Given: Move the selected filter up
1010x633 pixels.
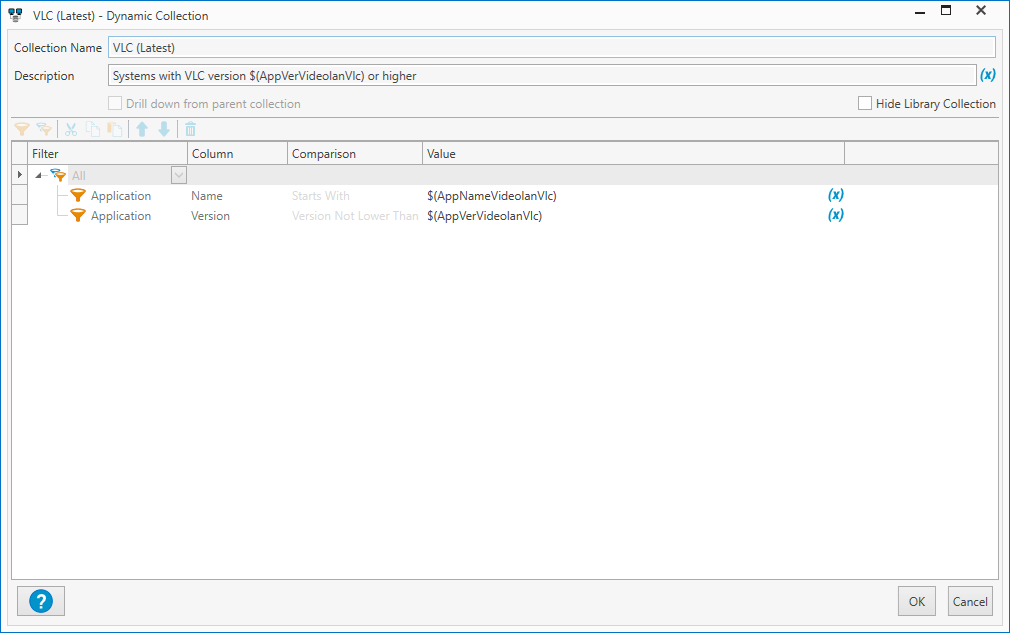Looking at the screenshot, I should pos(141,129).
